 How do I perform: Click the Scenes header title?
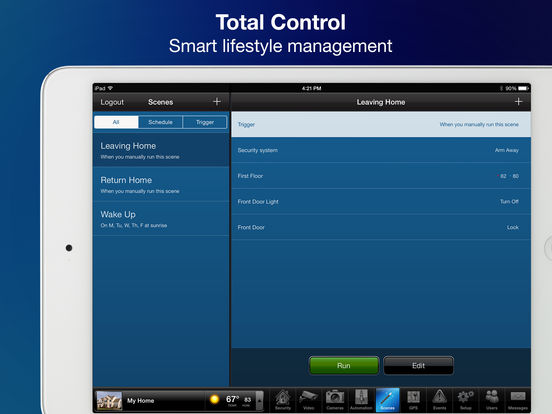tap(161, 102)
